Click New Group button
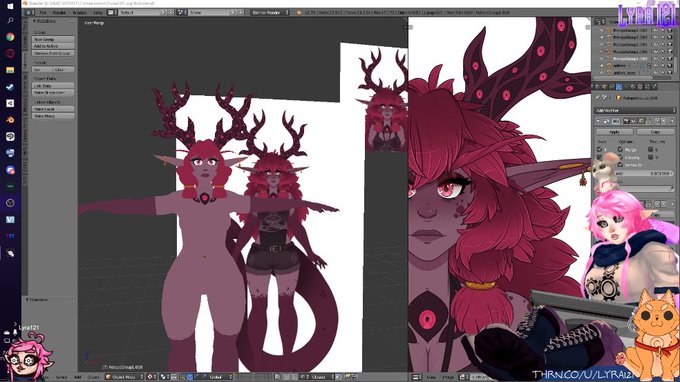 point(53,39)
